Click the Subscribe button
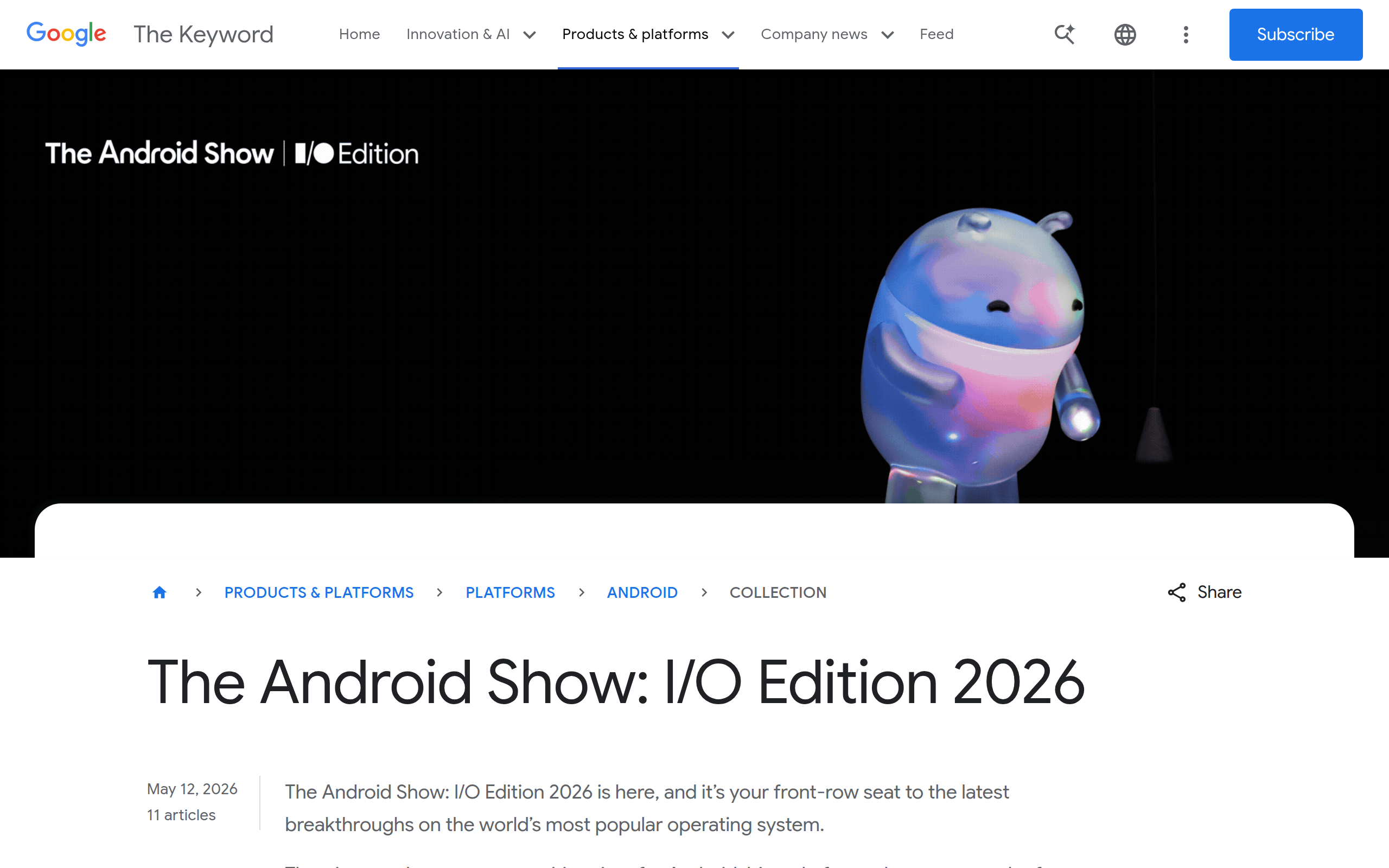The height and width of the screenshot is (868, 1389). (x=1296, y=34)
